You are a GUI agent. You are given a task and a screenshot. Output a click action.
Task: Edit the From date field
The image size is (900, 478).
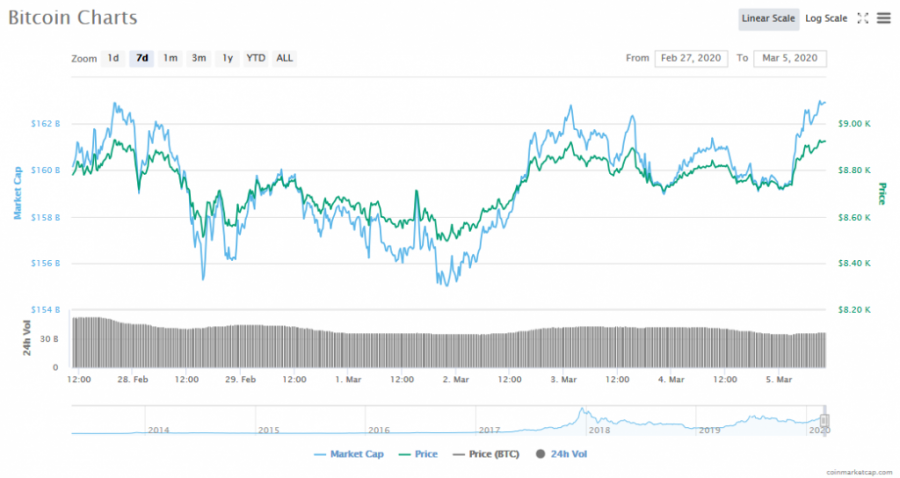(691, 58)
